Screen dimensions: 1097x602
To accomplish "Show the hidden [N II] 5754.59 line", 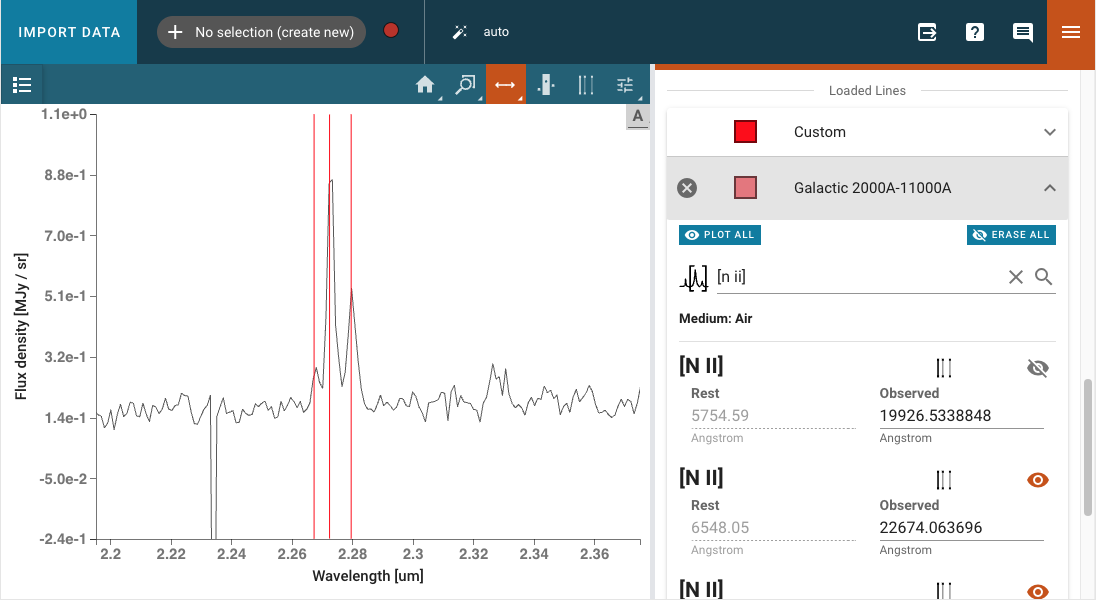I will tap(1038, 368).
